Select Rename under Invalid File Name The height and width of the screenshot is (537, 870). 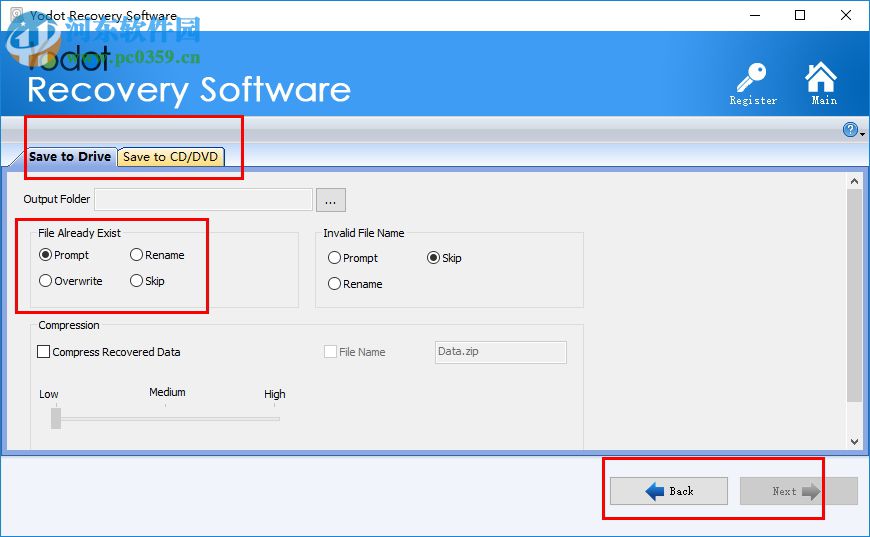tap(355, 284)
